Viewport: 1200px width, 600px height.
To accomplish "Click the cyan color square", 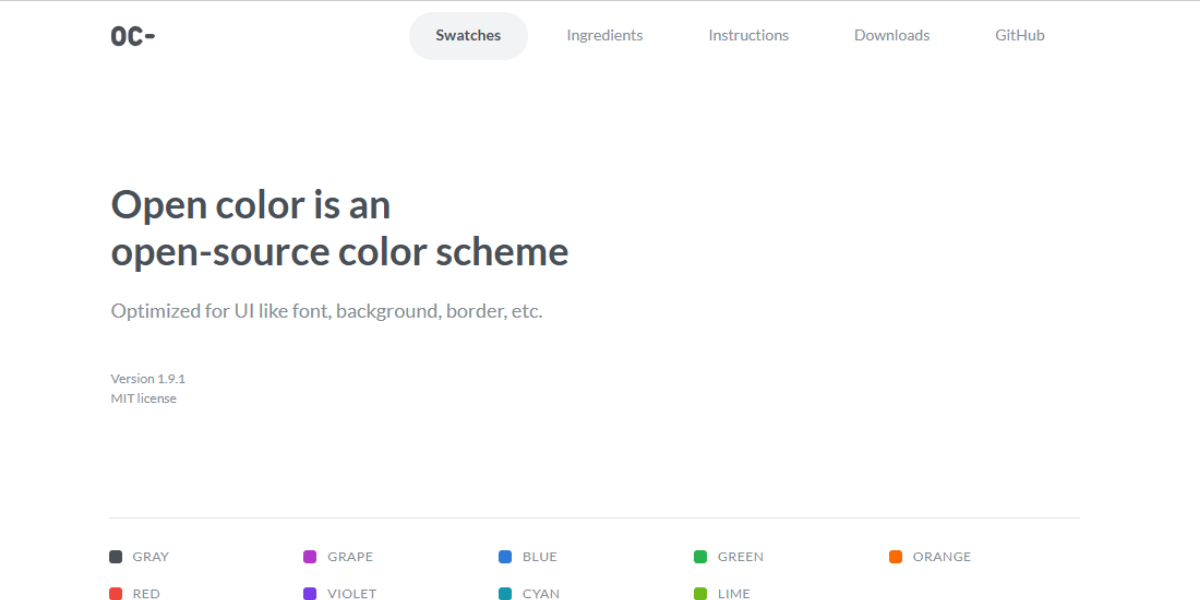I will tap(505, 593).
